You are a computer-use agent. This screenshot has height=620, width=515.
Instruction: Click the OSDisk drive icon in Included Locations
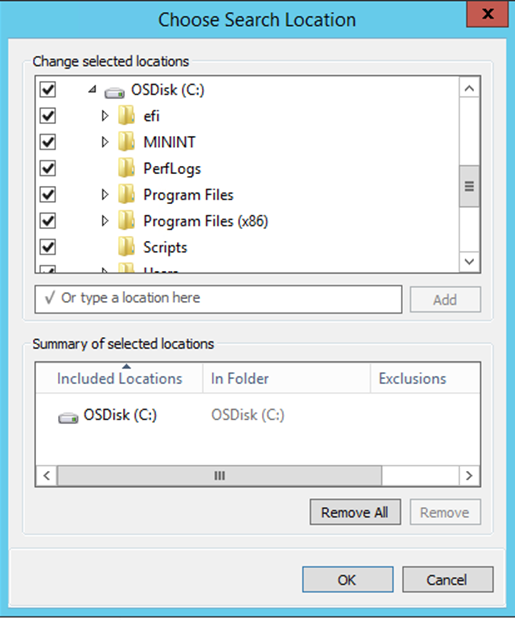coord(68,417)
